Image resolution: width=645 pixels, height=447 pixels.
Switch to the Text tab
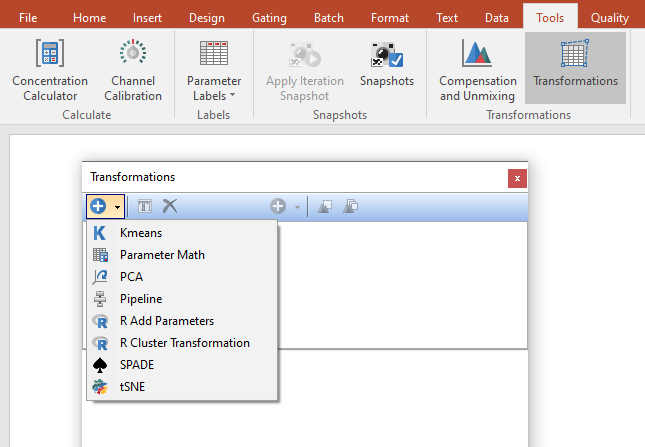[x=447, y=18]
